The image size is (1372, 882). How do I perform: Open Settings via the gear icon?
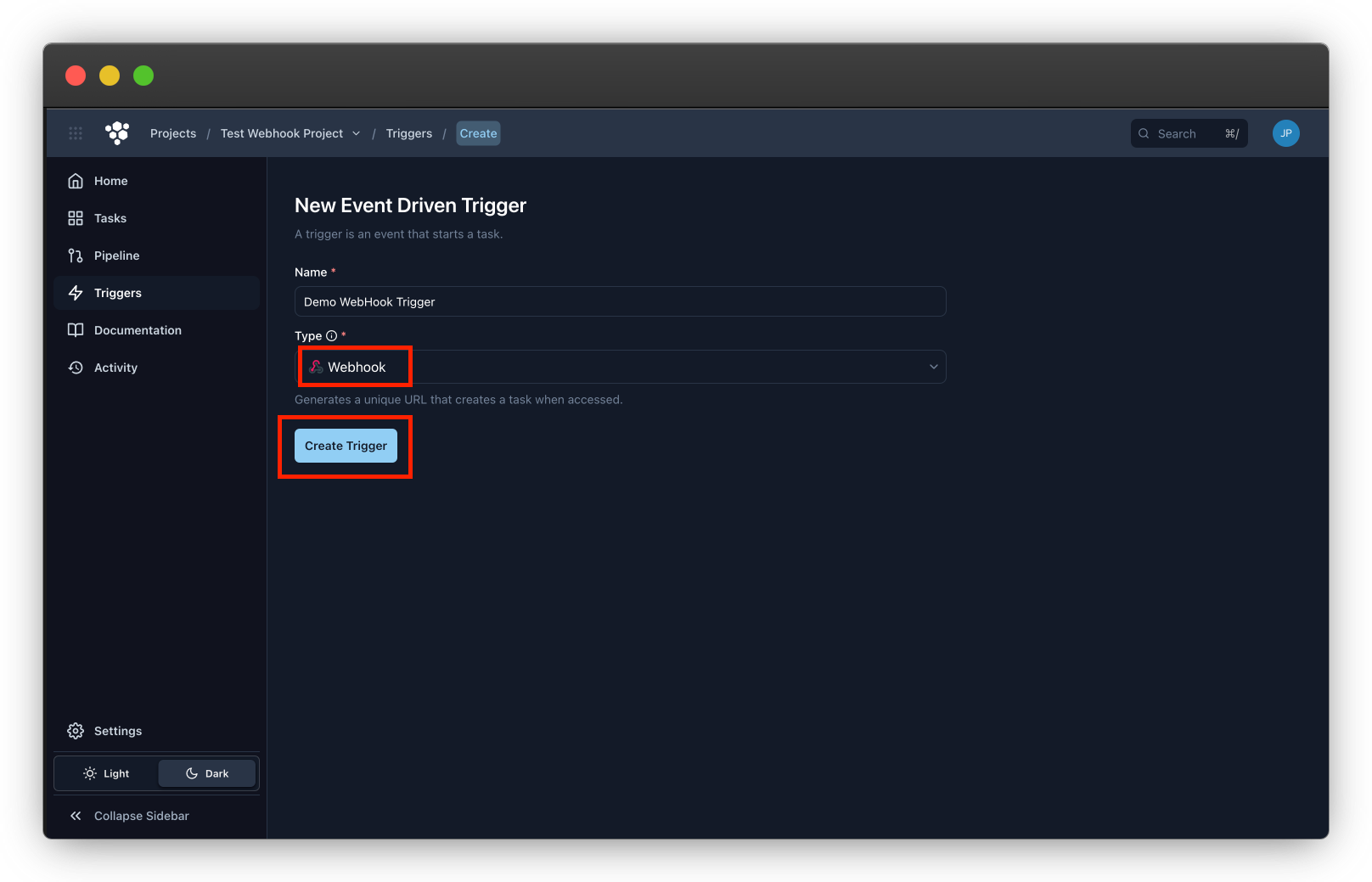[x=76, y=731]
